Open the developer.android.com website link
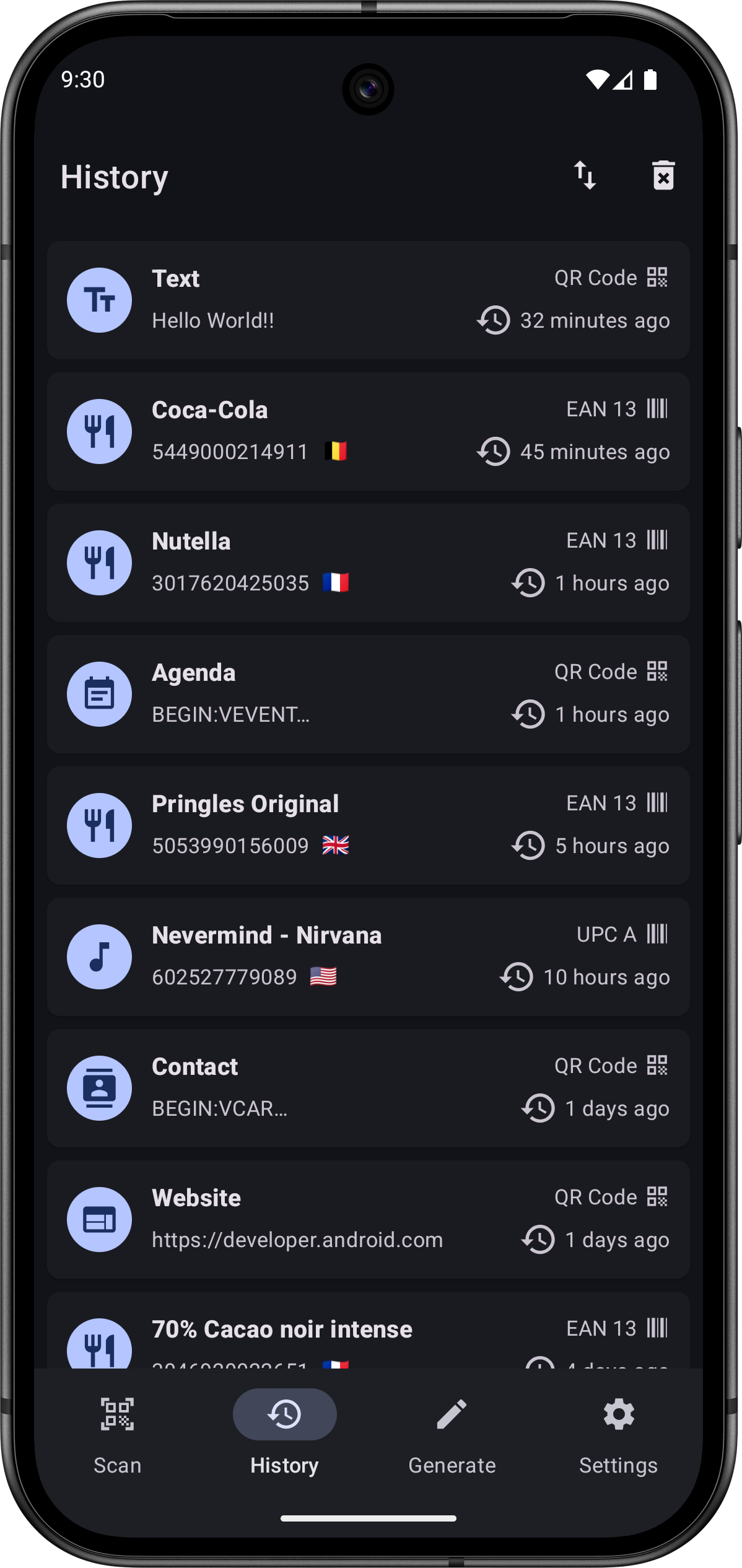The height and width of the screenshot is (1568, 742). [x=297, y=1240]
